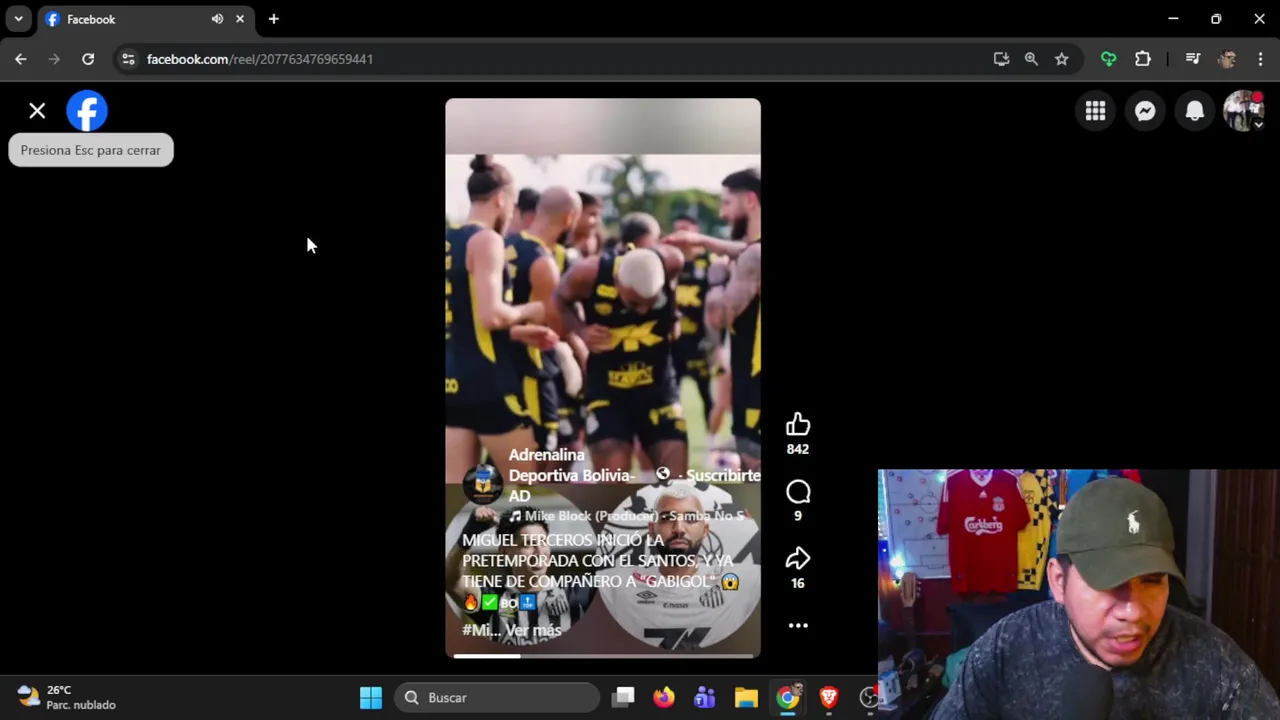Open notifications bell icon
This screenshot has width=1280, height=720.
1194,111
